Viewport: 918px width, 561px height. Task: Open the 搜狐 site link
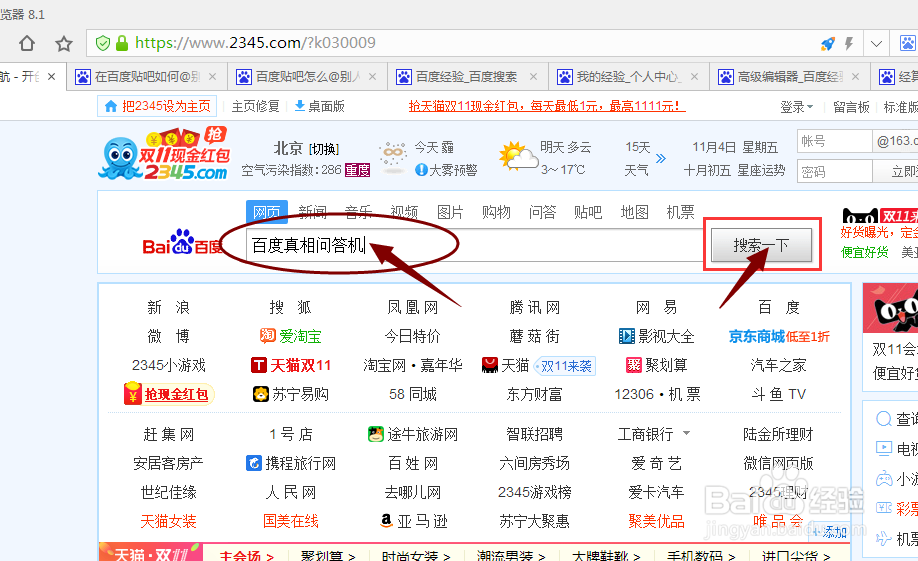point(290,307)
